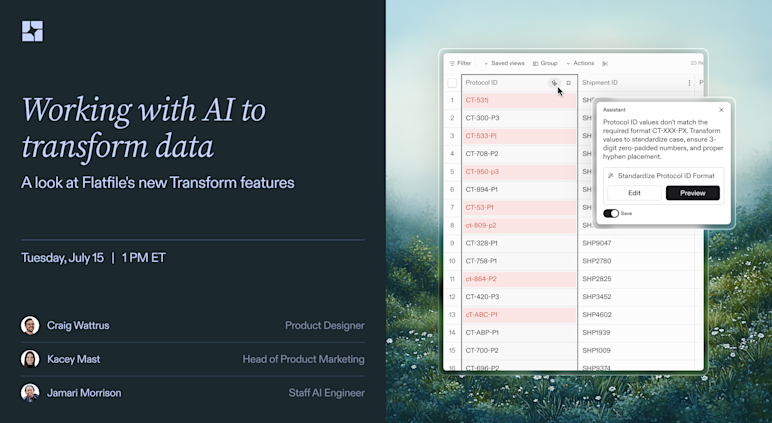Click the bookmark icon in Protocol ID header

coord(568,83)
